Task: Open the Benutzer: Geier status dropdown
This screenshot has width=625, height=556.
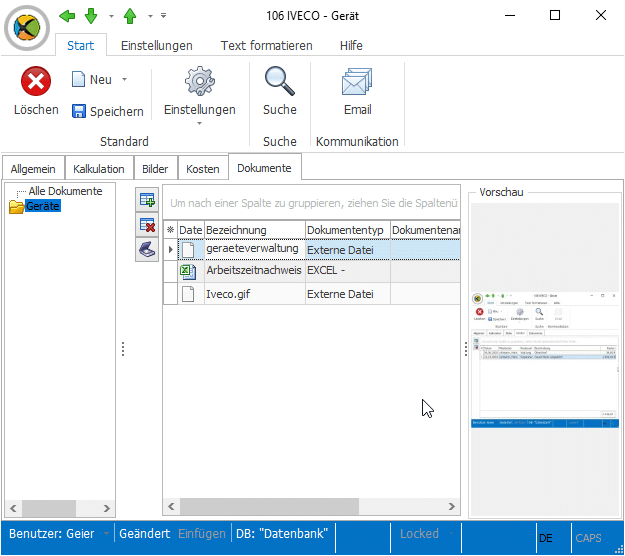Action: click(106, 534)
